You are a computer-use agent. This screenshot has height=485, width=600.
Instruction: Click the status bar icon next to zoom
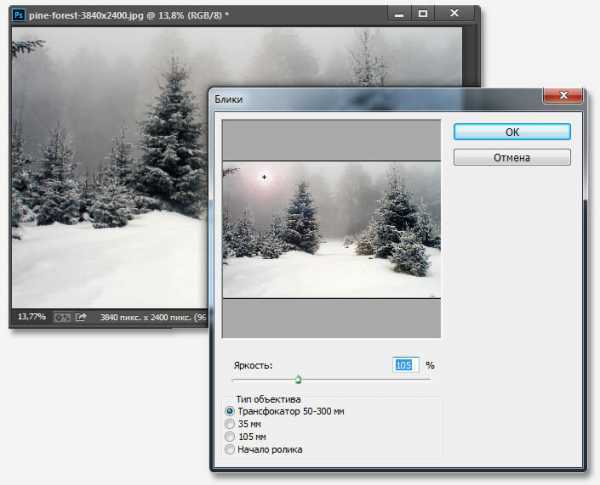pyautogui.click(x=62, y=317)
